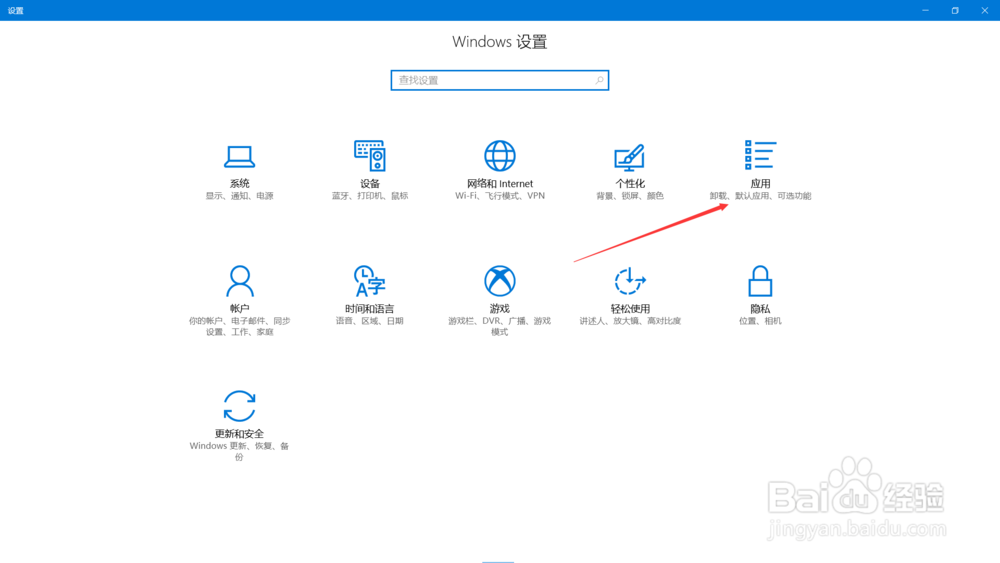Screen dimensions: 1000x563
Task: Click the 轻松使用 label
Action: click(x=630, y=309)
